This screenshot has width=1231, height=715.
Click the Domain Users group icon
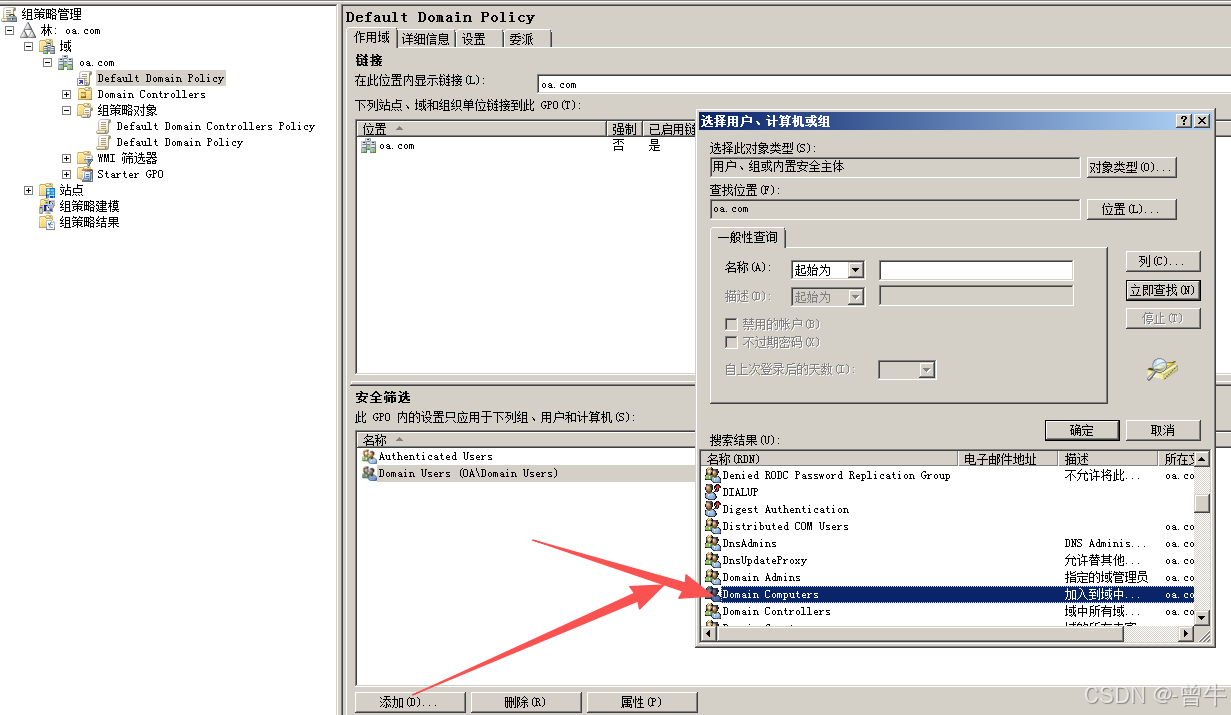(x=369, y=473)
